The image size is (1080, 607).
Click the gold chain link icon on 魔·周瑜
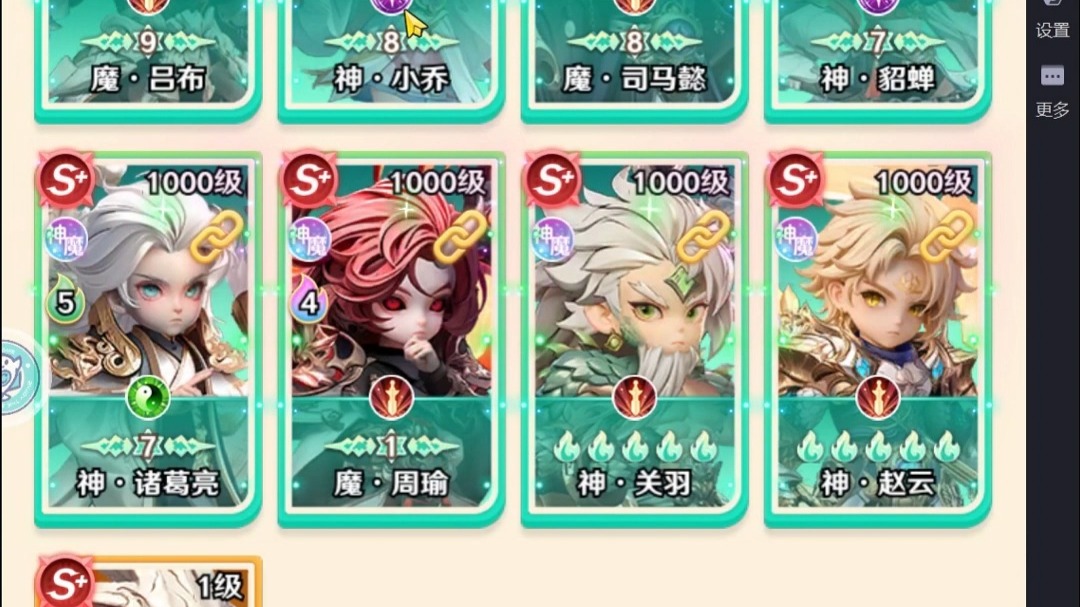click(x=459, y=236)
